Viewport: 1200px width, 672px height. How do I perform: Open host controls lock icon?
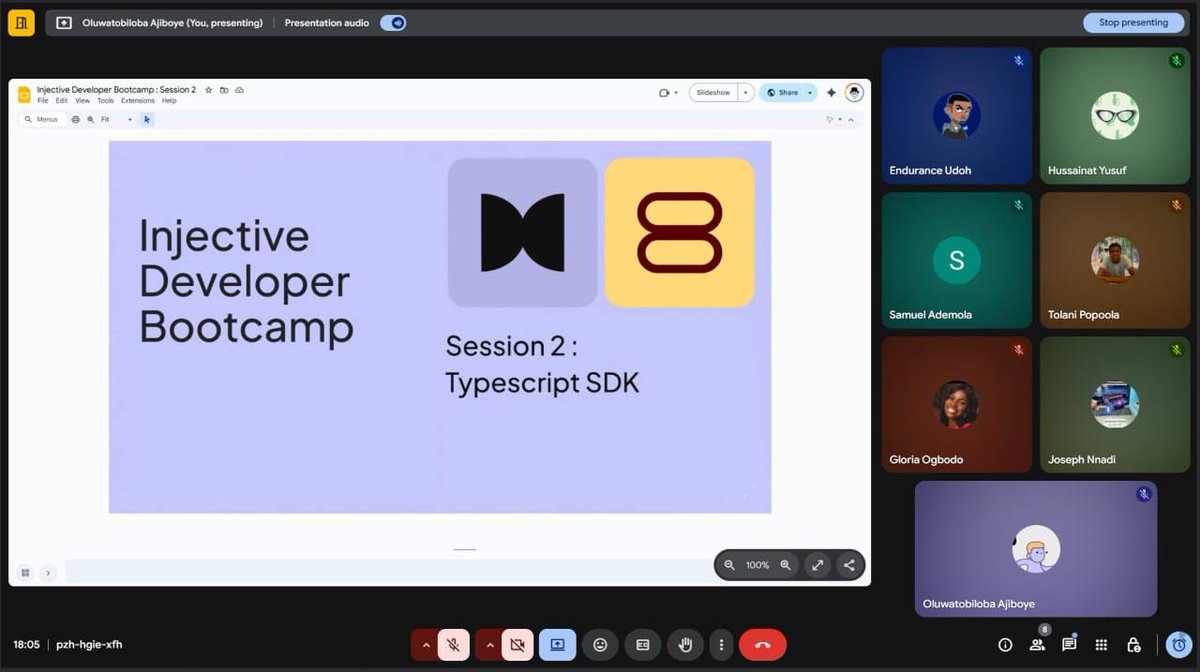pos(1133,645)
